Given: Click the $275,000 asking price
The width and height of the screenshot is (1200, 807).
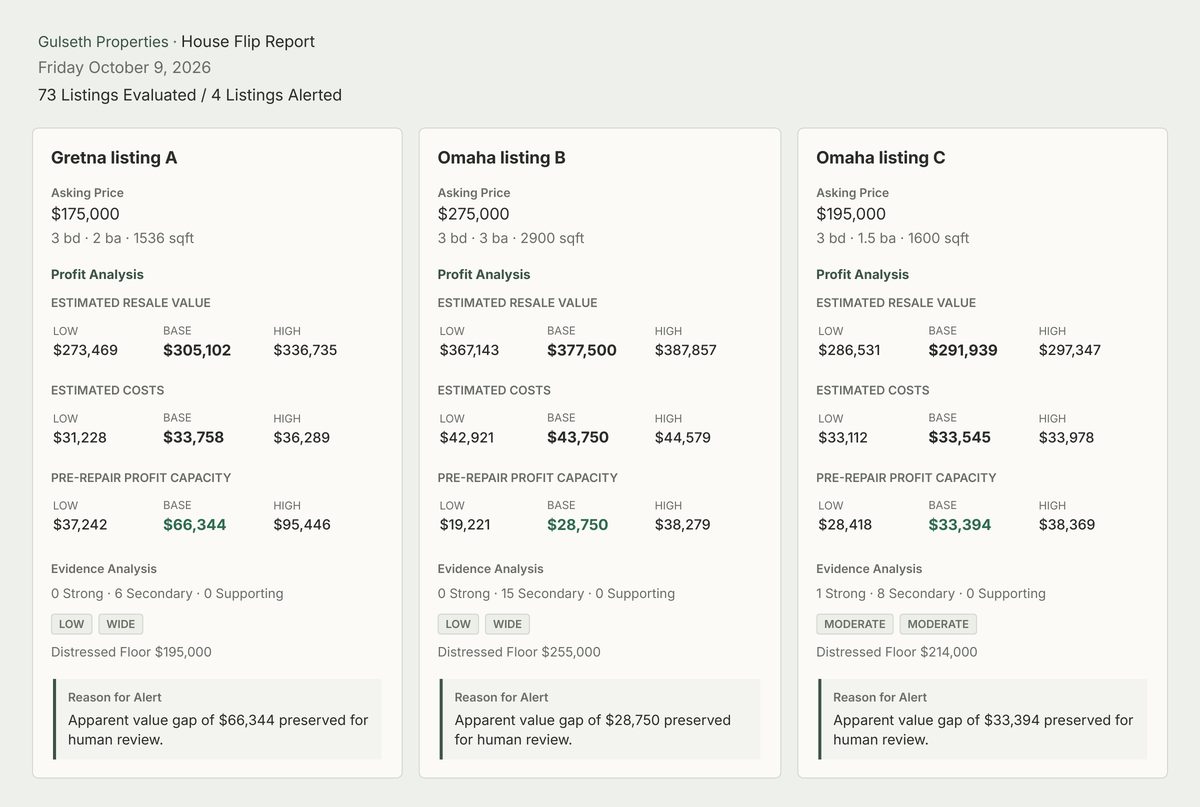Looking at the screenshot, I should 473,214.
